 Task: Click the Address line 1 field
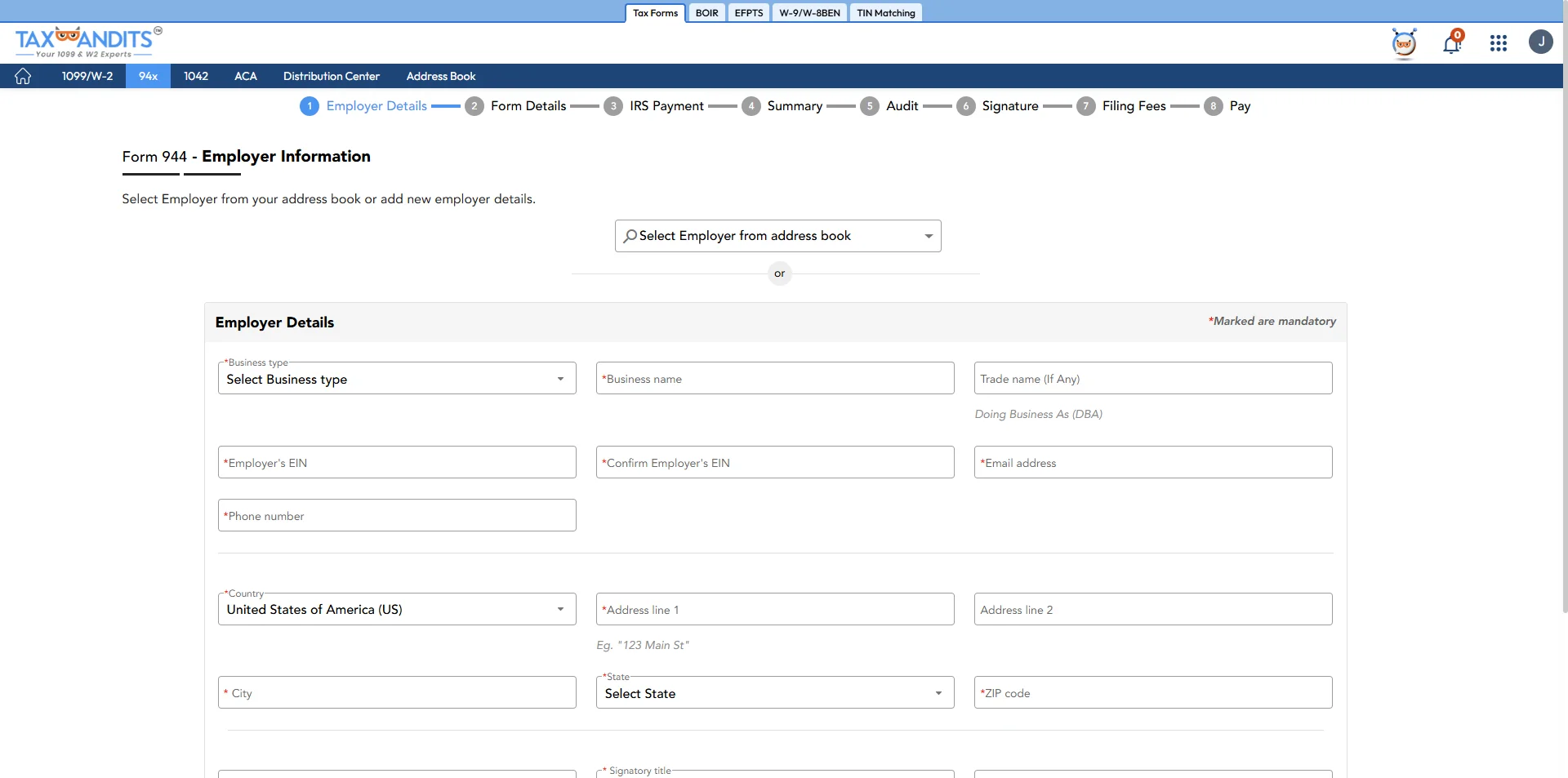775,609
